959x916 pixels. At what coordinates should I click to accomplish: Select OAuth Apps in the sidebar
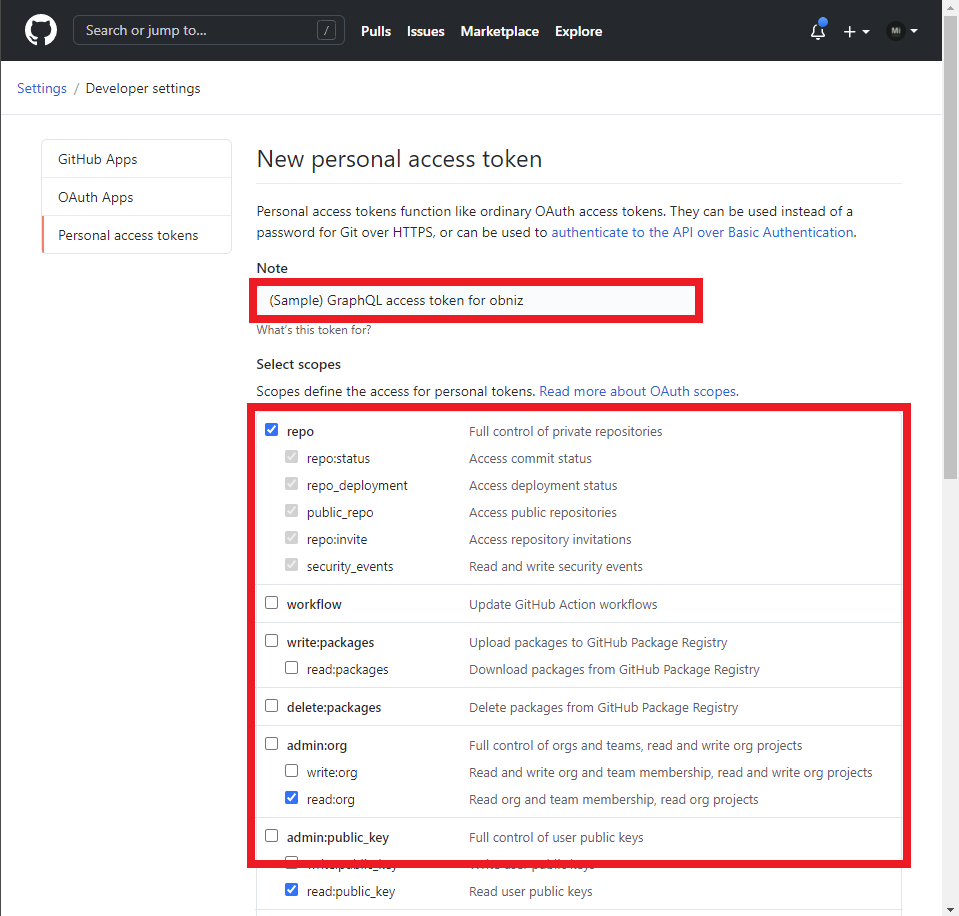[96, 197]
